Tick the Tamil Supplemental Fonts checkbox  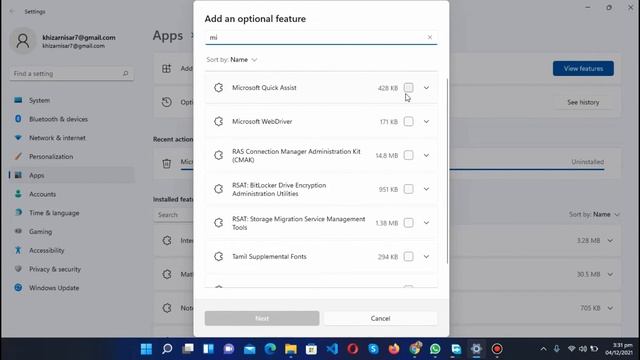pos(408,257)
